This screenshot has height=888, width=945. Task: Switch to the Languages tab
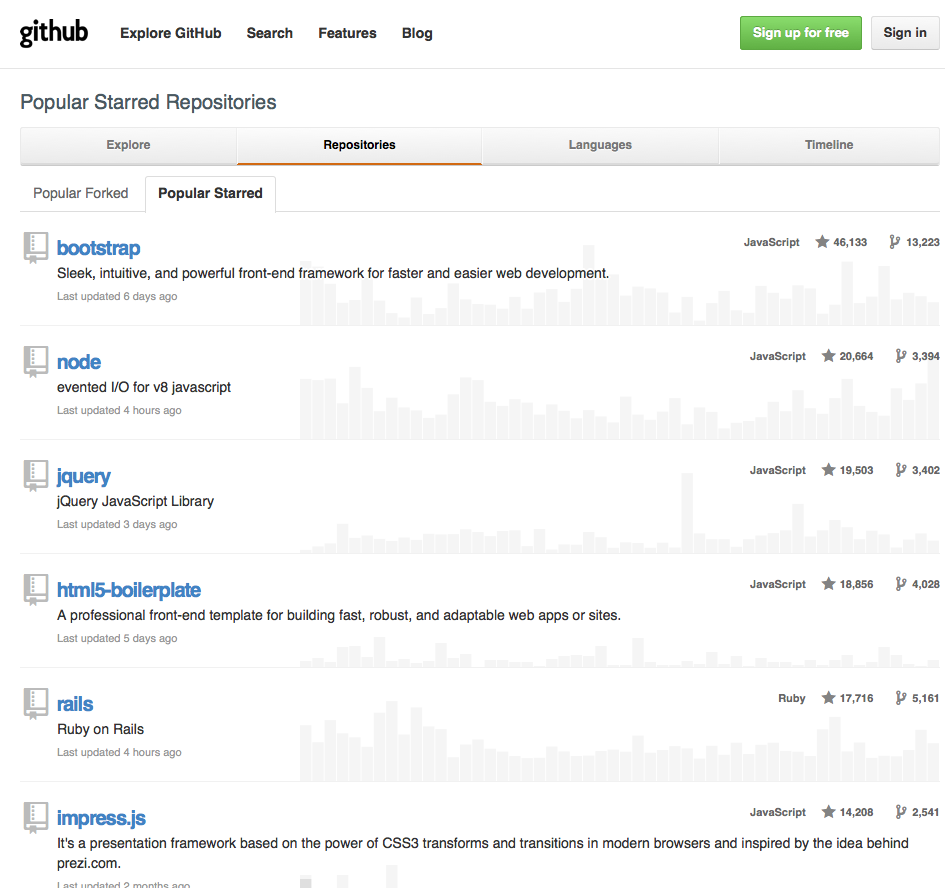tap(600, 145)
